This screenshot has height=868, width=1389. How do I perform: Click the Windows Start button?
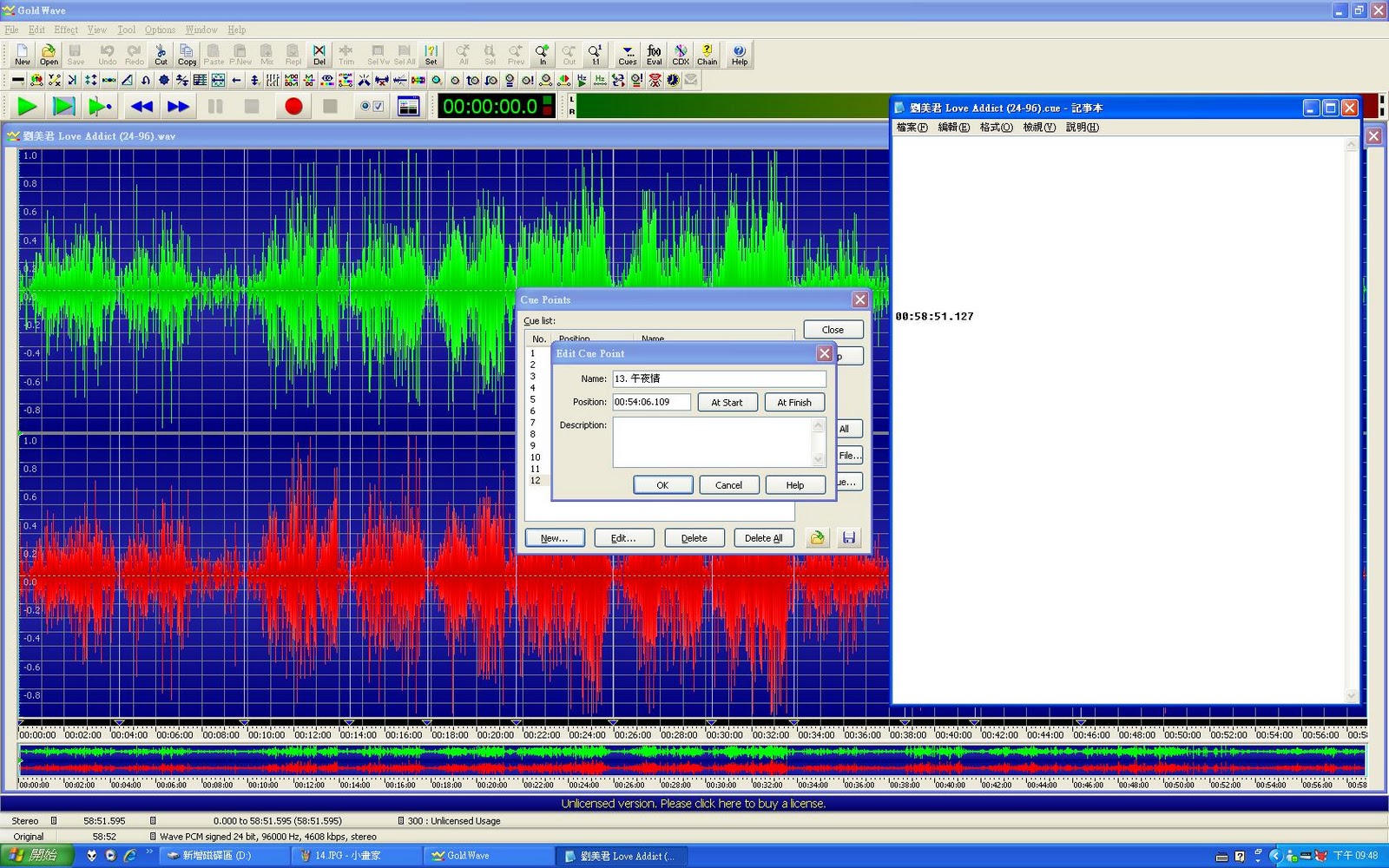[x=35, y=856]
